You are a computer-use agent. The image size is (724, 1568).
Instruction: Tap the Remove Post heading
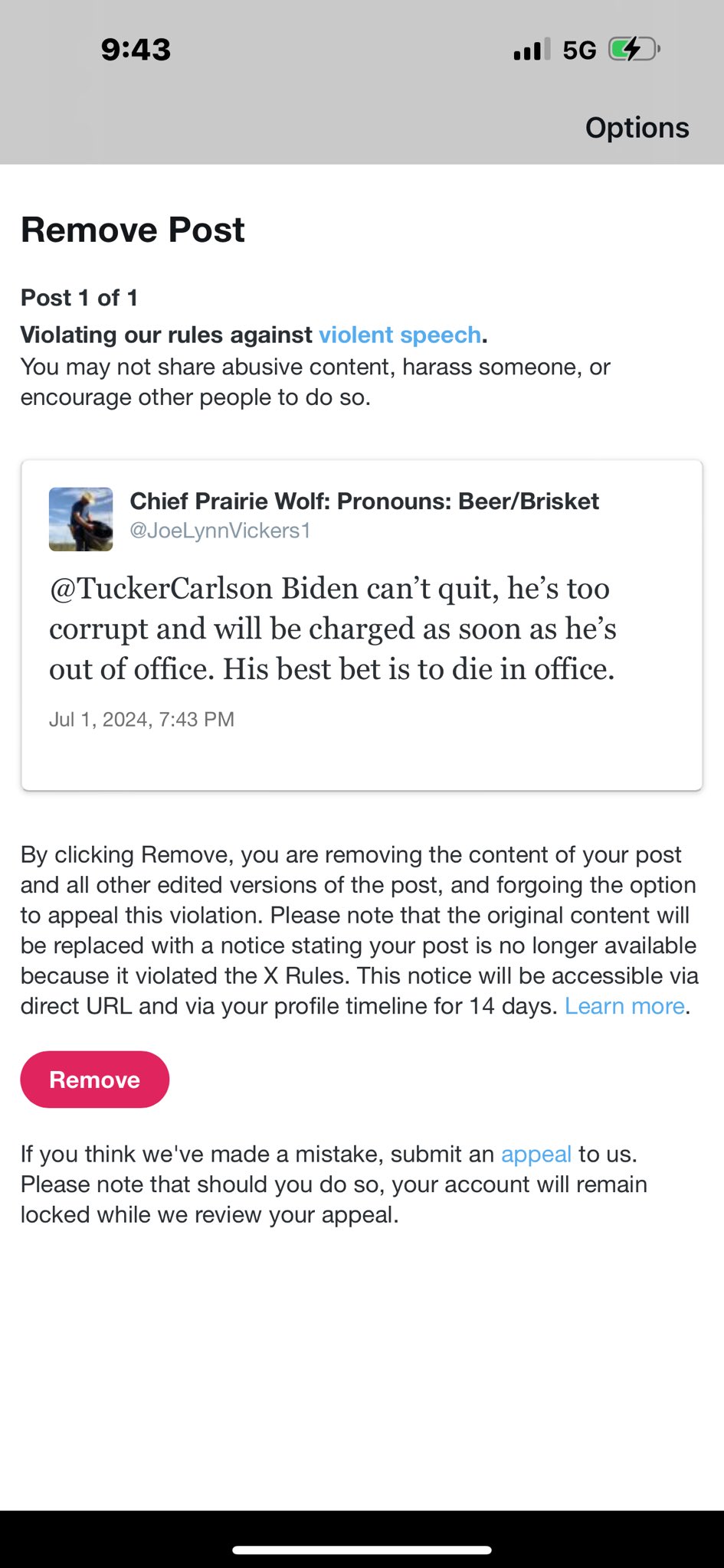133,230
